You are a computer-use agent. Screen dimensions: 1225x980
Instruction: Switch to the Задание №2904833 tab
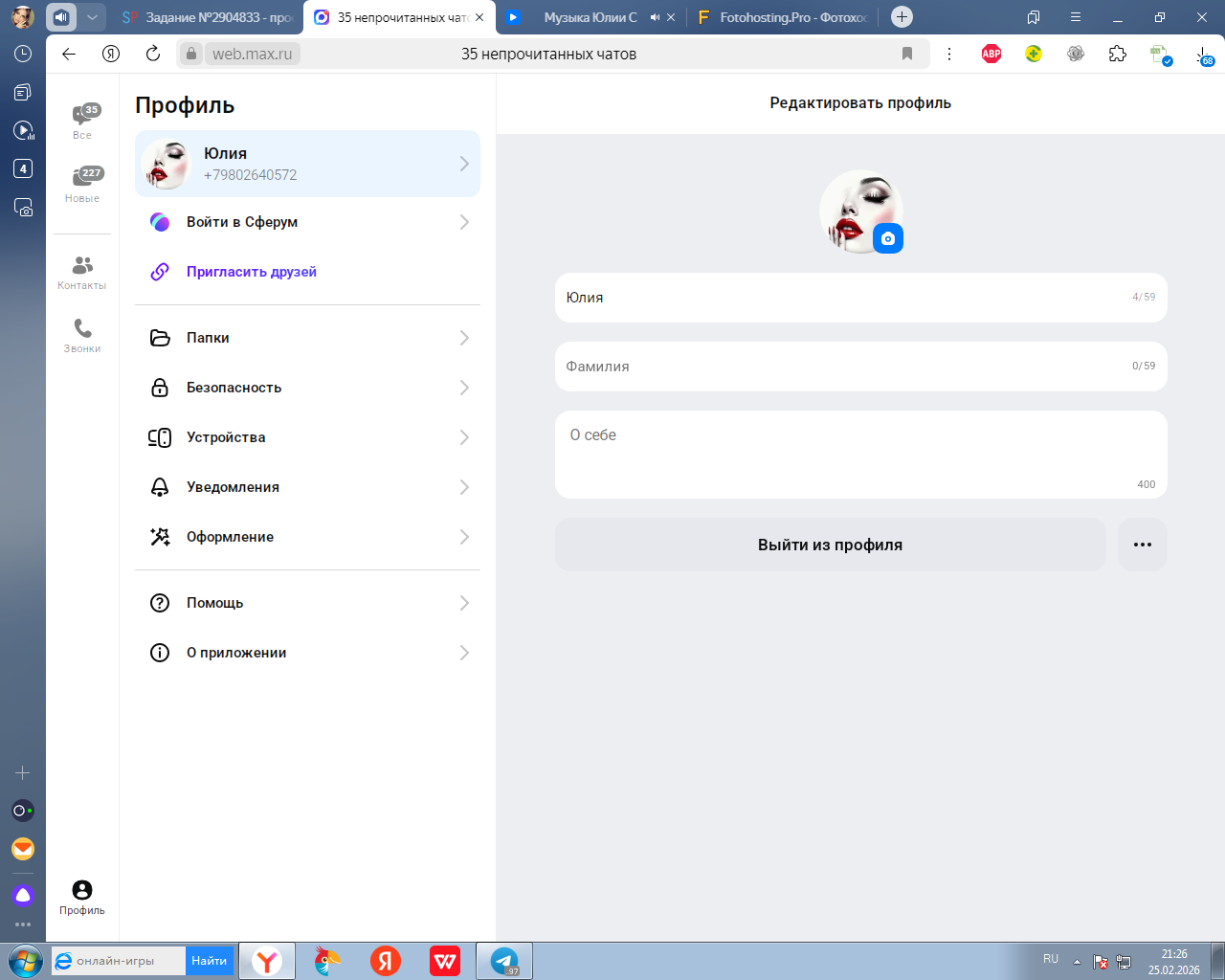click(209, 17)
